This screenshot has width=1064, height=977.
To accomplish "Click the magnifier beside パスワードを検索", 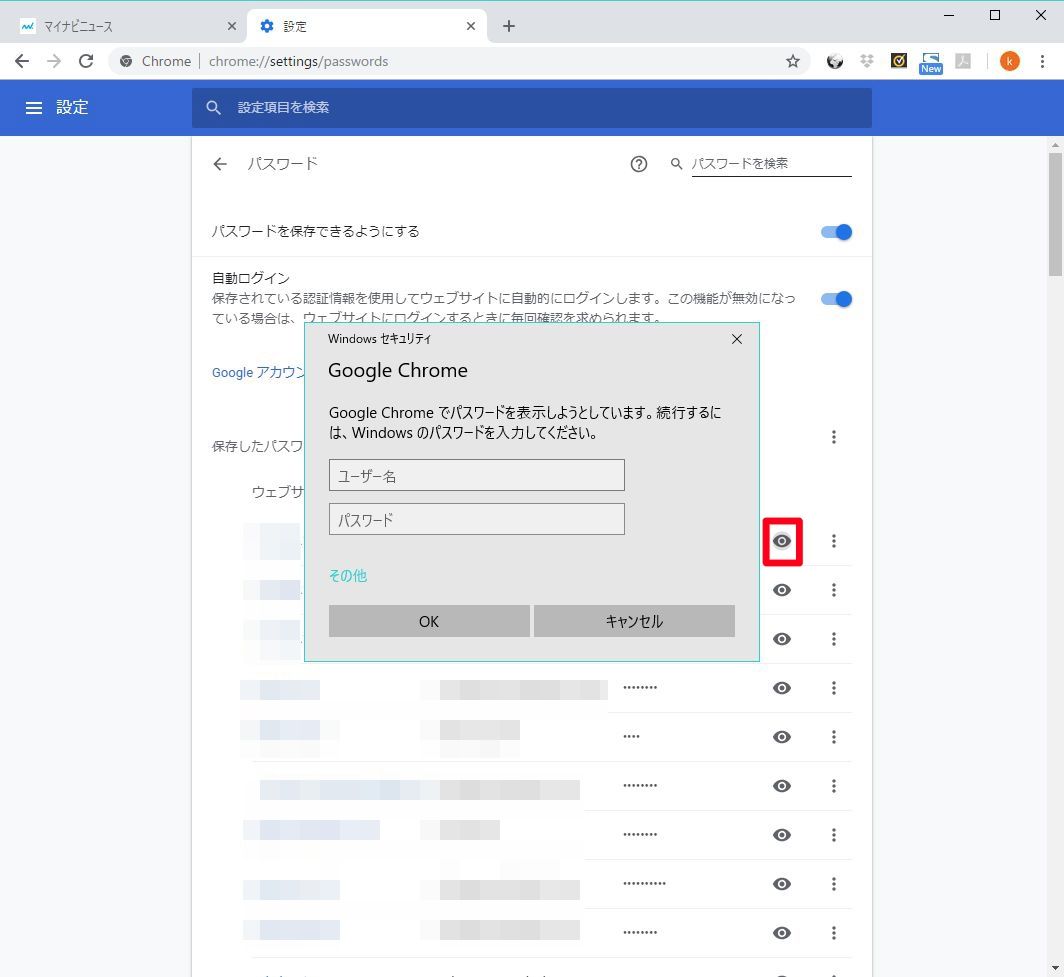I will (677, 164).
